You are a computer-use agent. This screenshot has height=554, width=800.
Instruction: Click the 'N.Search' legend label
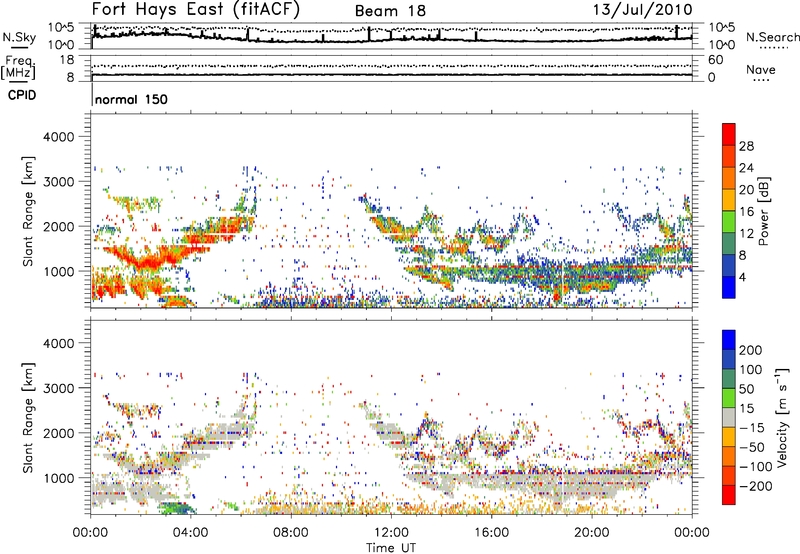click(772, 37)
